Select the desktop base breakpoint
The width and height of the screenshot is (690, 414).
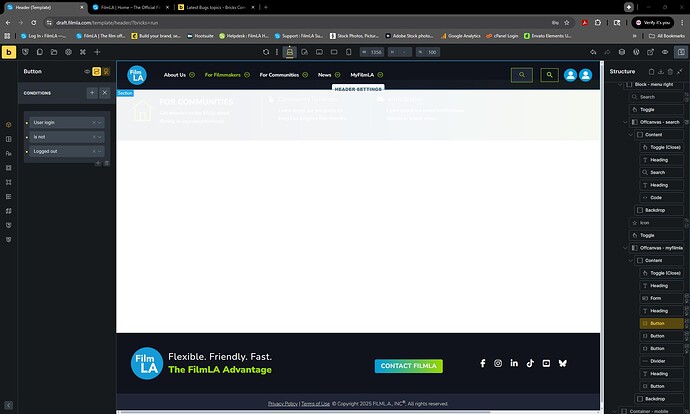[290, 52]
